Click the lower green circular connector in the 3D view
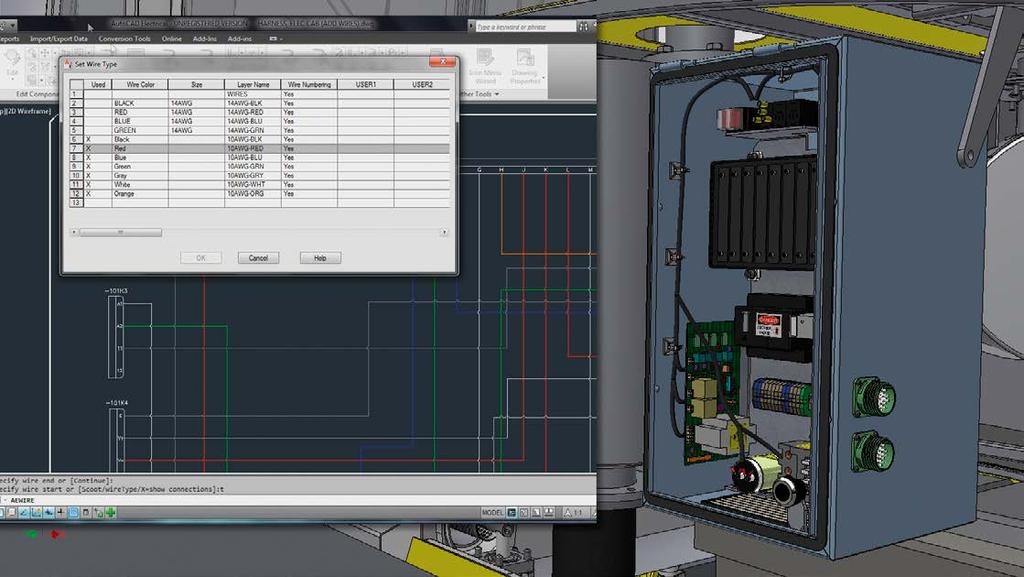The image size is (1024, 577). click(873, 451)
